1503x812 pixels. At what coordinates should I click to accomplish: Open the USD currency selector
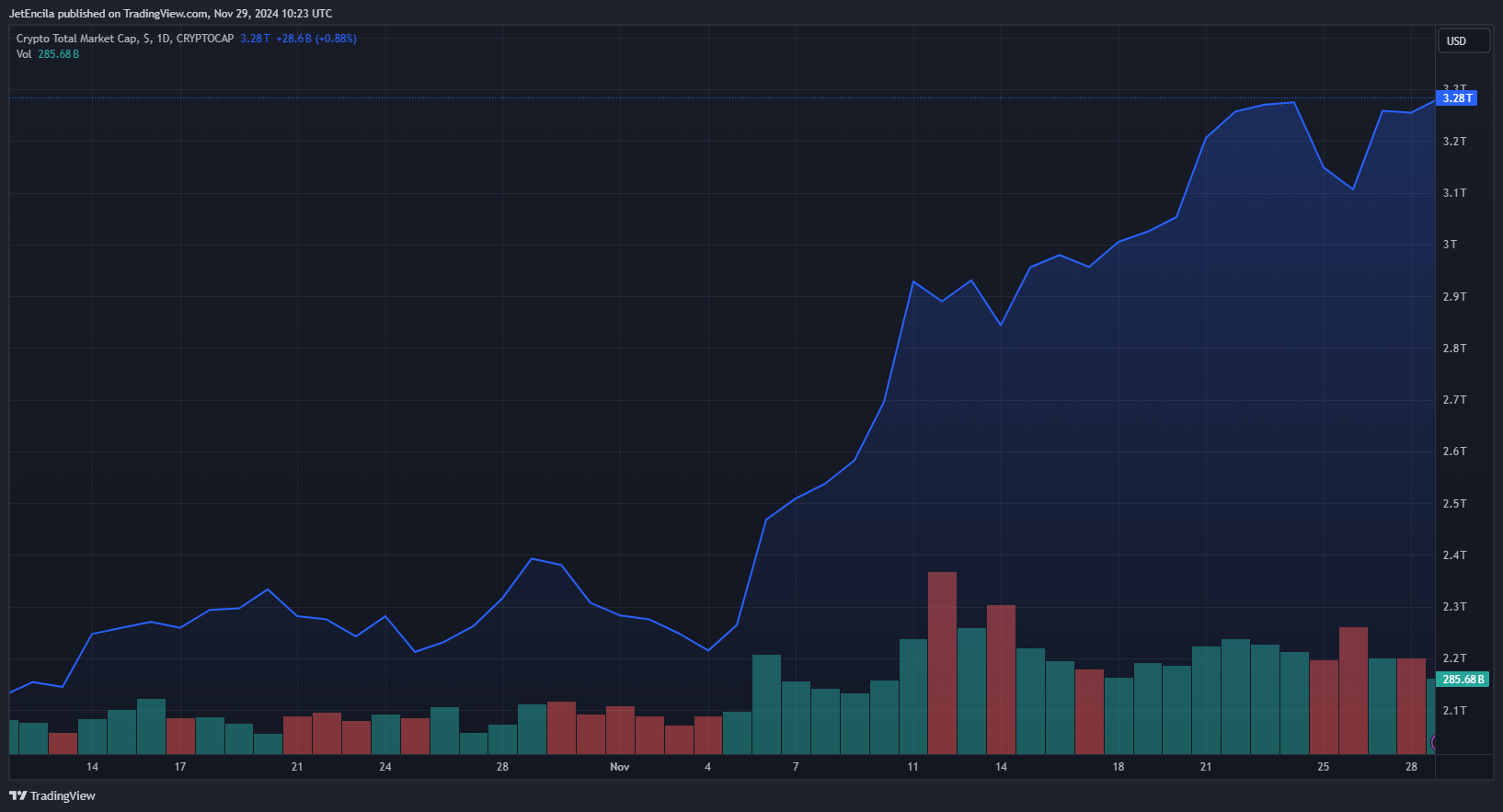[1463, 40]
